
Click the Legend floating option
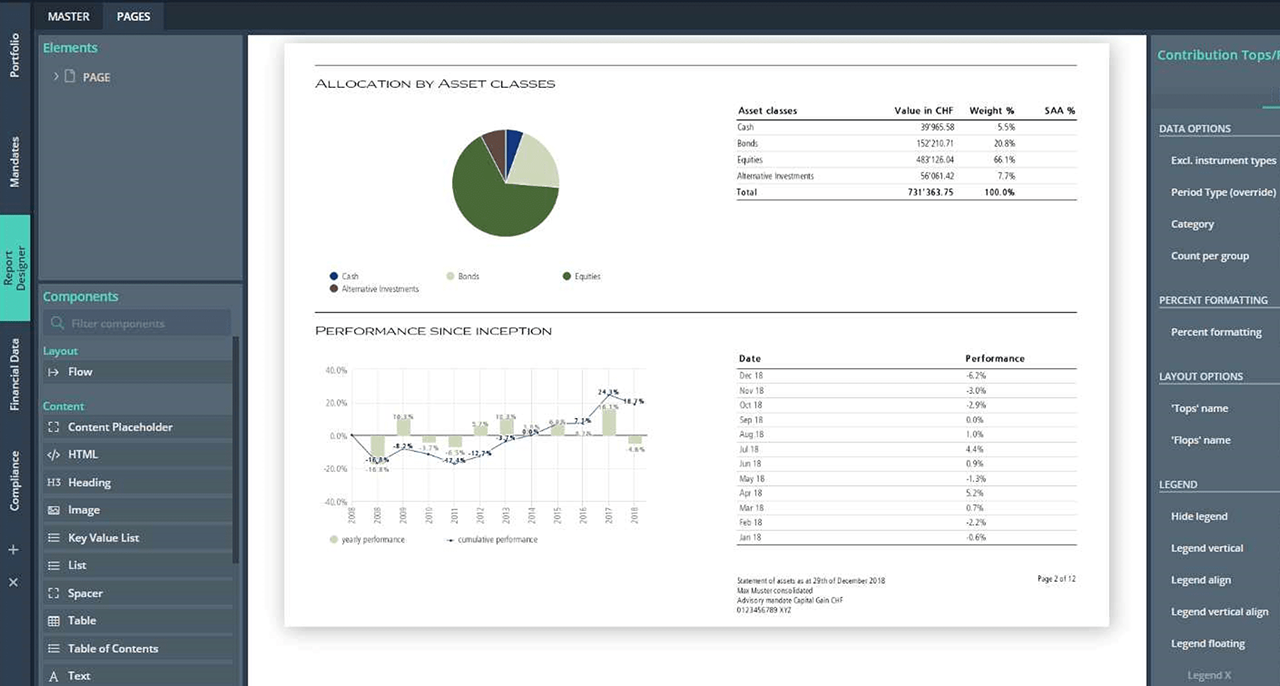[x=1208, y=644]
